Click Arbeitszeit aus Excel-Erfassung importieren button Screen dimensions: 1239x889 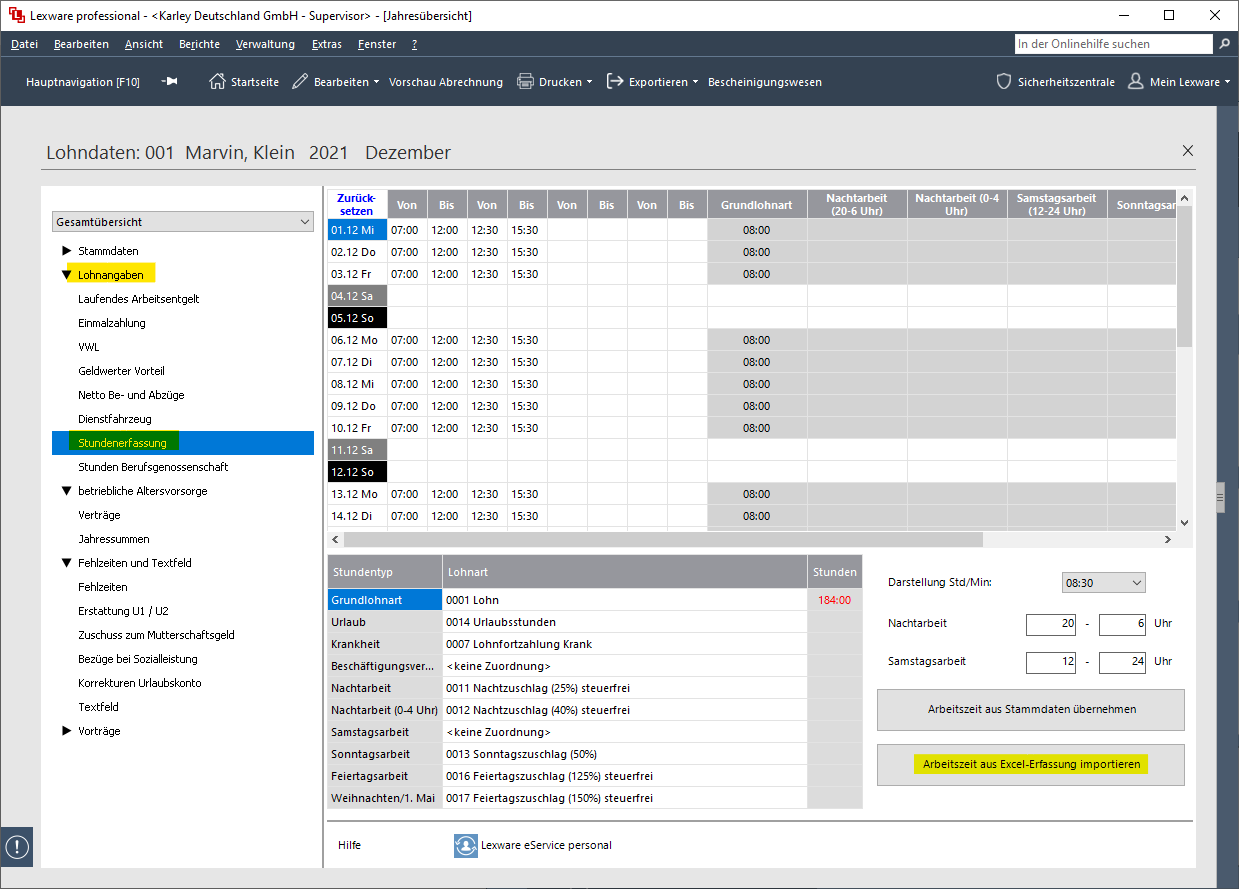tap(1031, 764)
